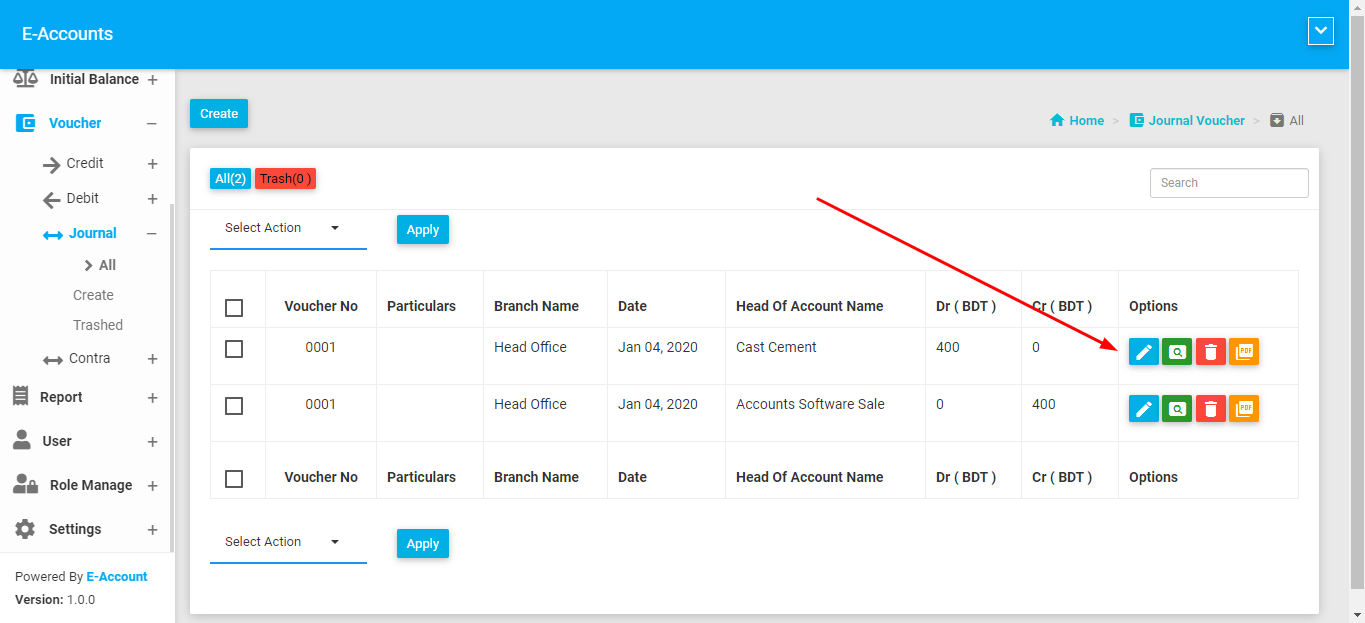Check the Cast Cement row checkbox
This screenshot has height=623, width=1365.
(234, 349)
